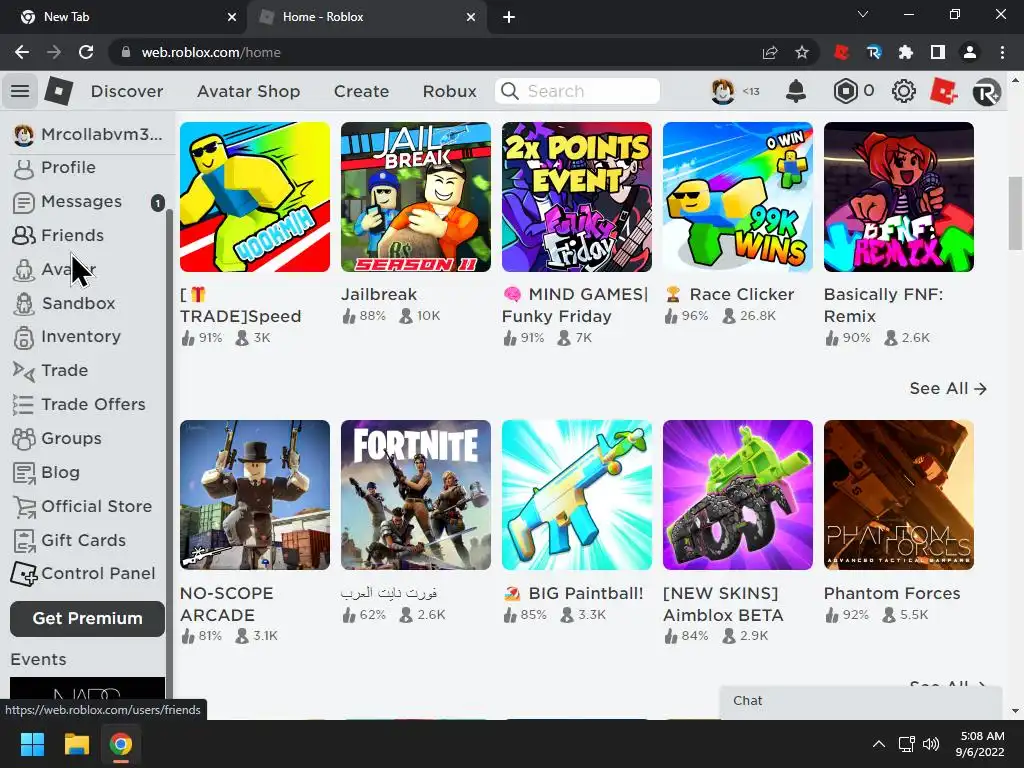Image resolution: width=1024 pixels, height=768 pixels.
Task: Click the Sandbox sidebar icon
Action: coord(24,304)
